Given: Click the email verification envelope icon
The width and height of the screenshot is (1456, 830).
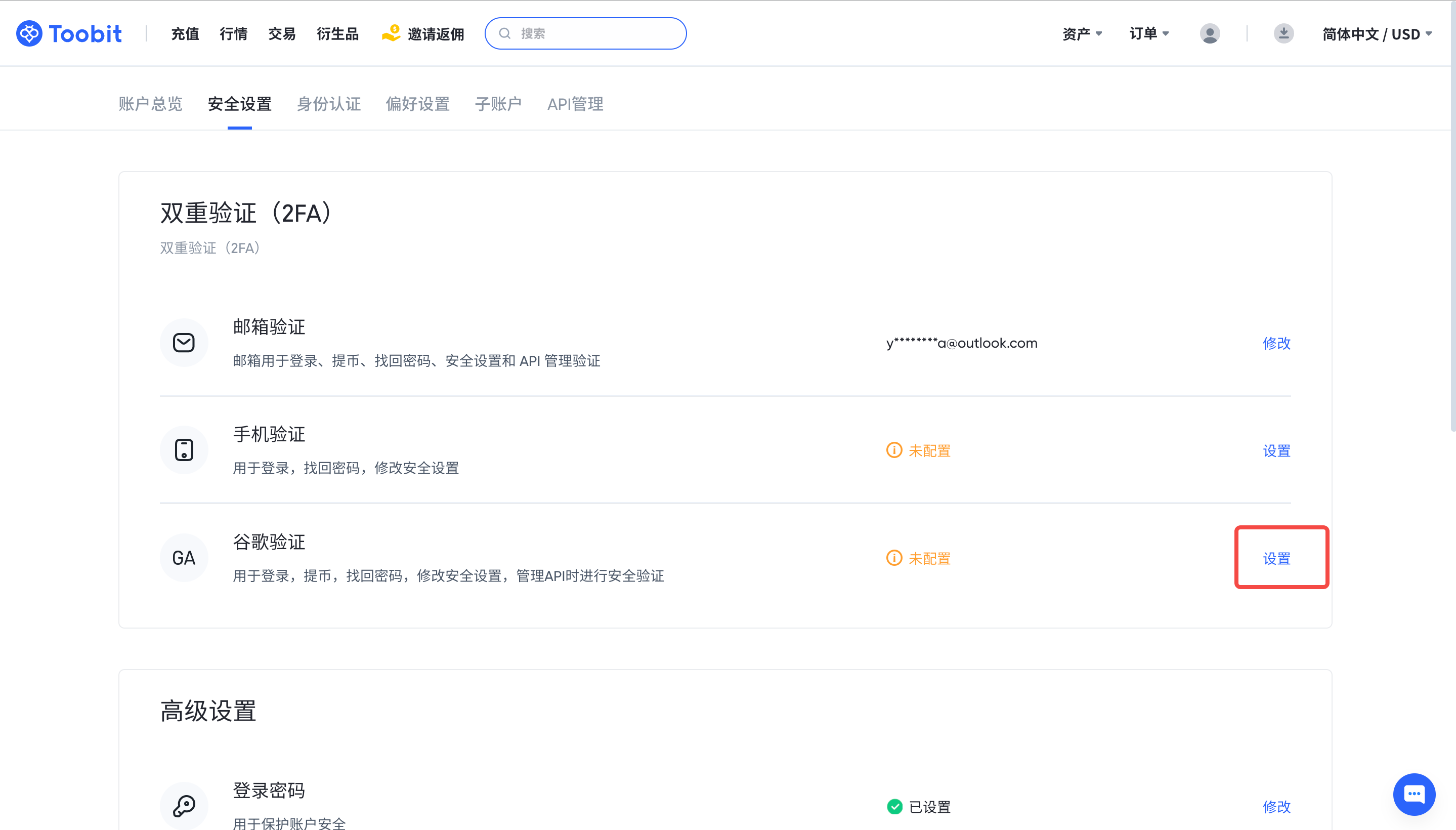Looking at the screenshot, I should [184, 343].
